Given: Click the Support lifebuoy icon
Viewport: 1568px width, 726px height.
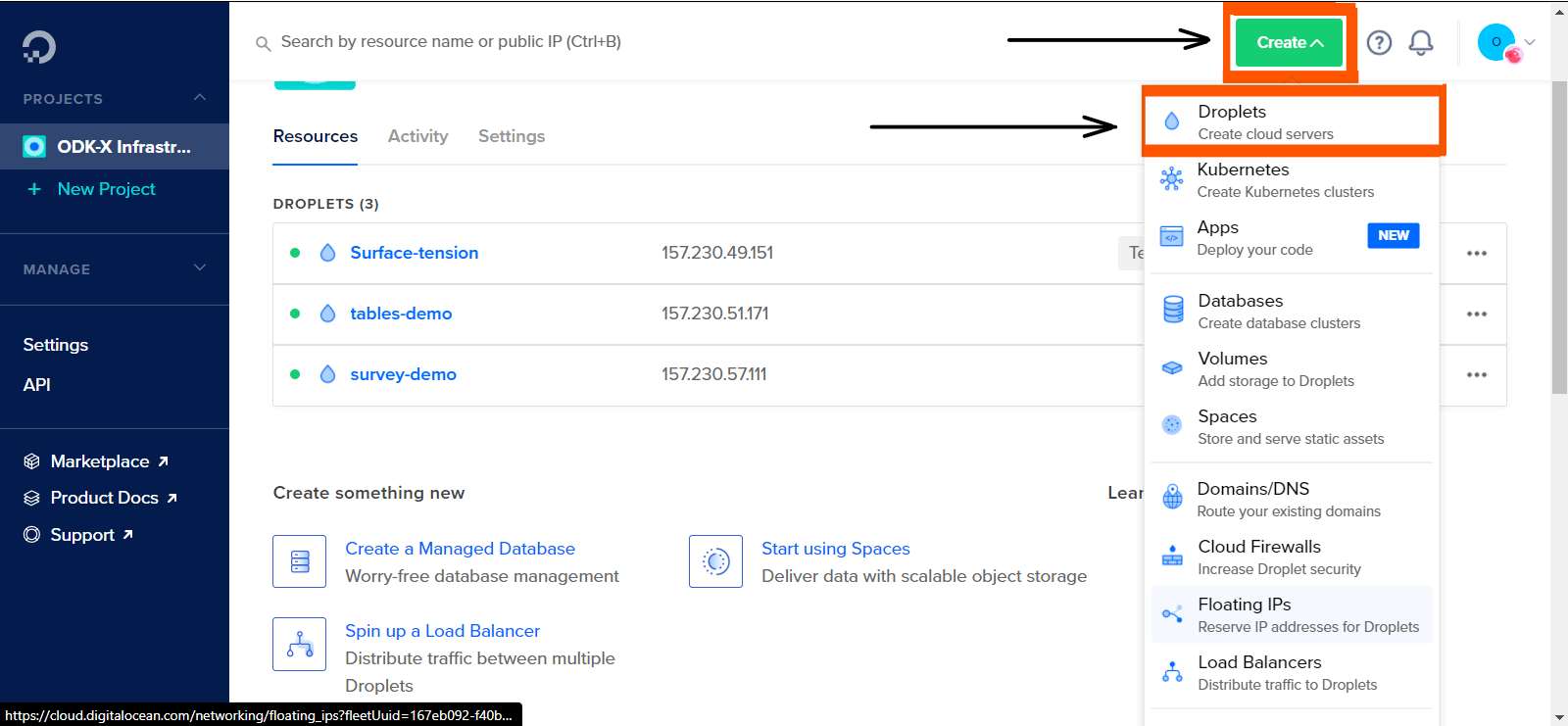Looking at the screenshot, I should pyautogui.click(x=31, y=535).
